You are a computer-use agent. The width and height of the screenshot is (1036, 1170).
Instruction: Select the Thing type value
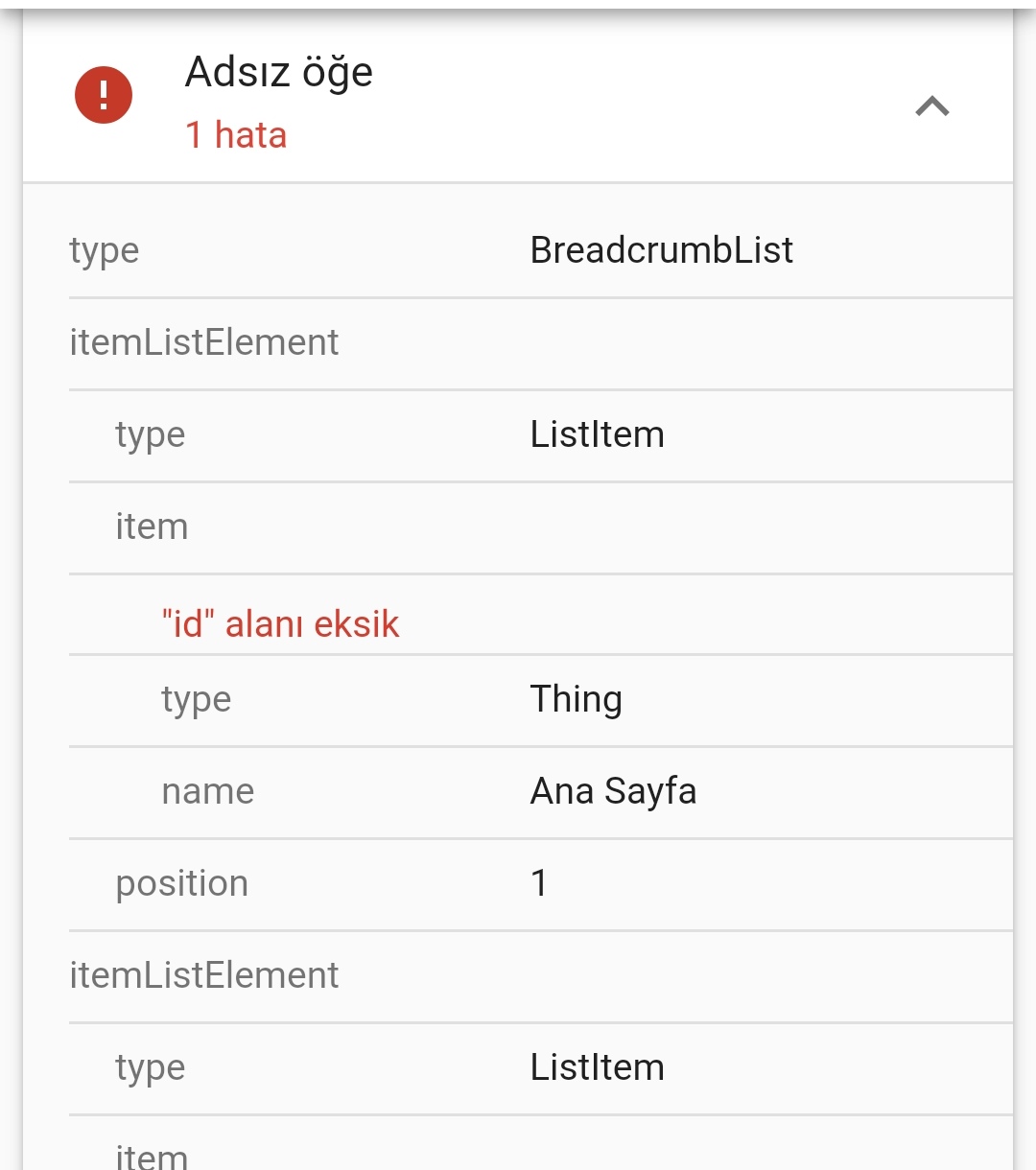576,699
